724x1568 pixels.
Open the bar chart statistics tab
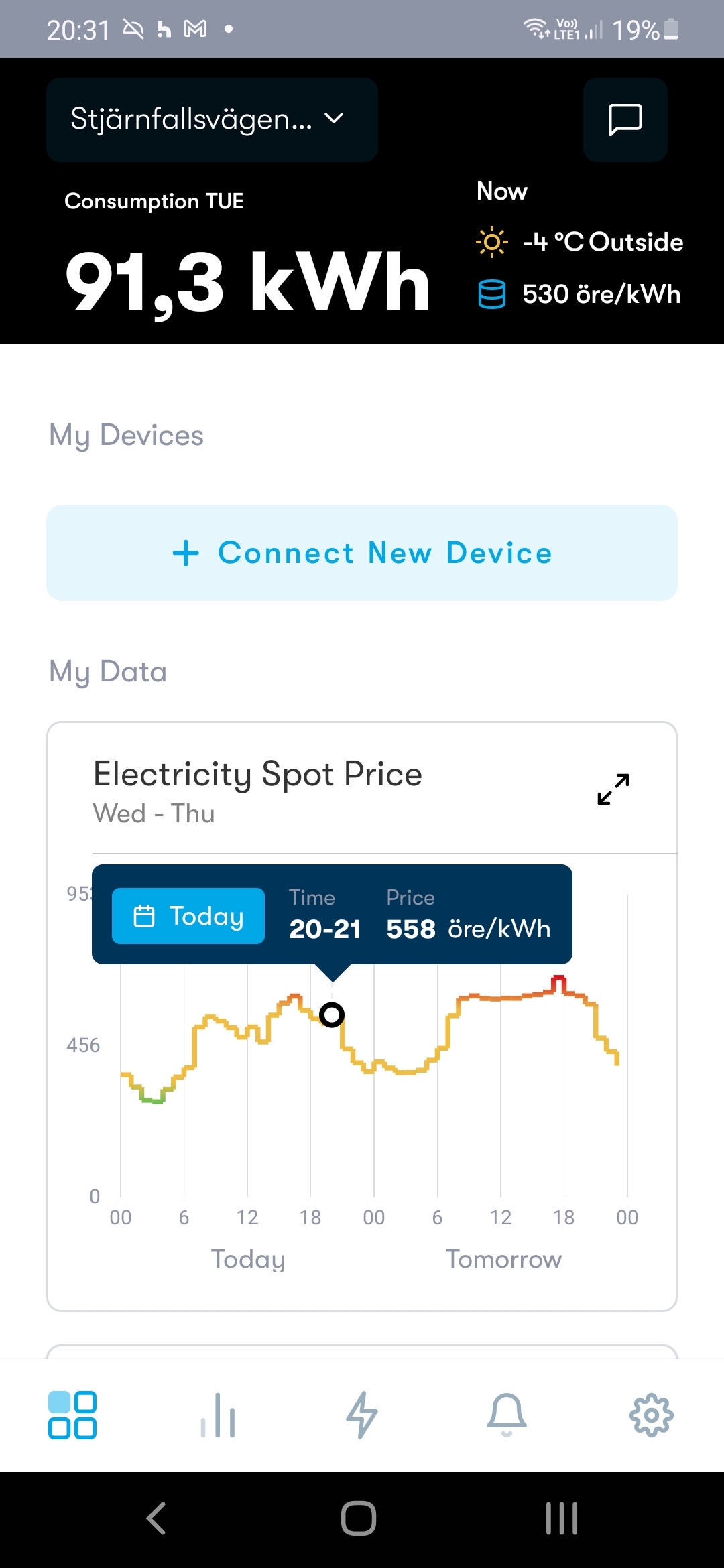(218, 1415)
